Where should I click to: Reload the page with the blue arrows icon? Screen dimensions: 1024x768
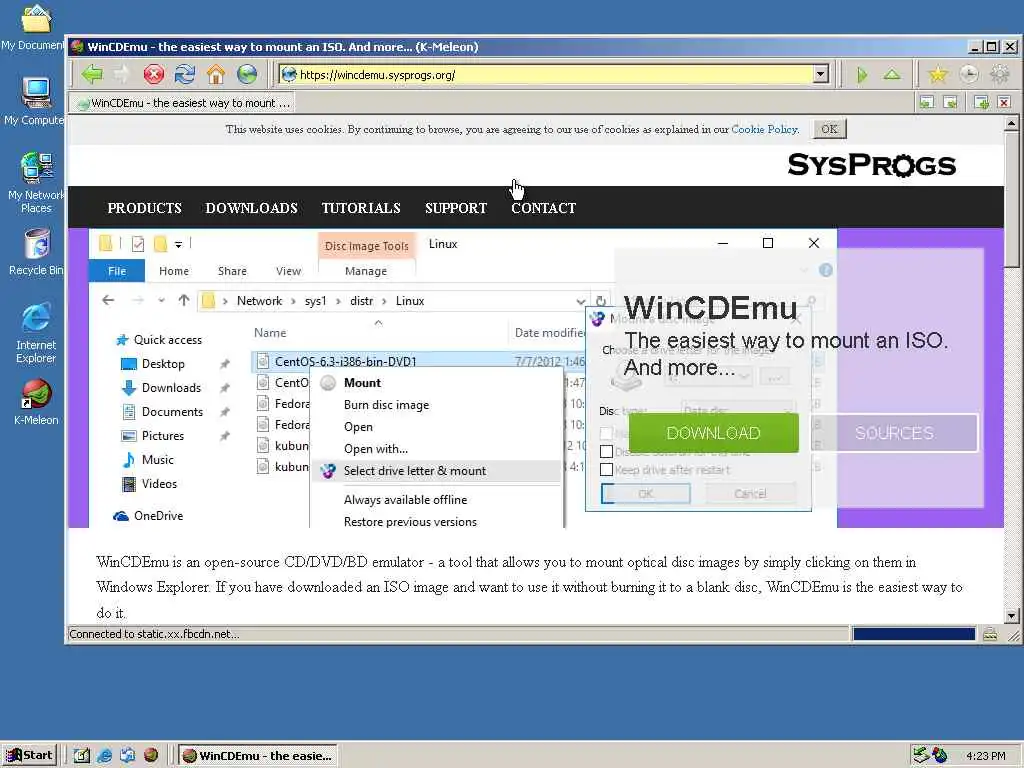pyautogui.click(x=185, y=74)
